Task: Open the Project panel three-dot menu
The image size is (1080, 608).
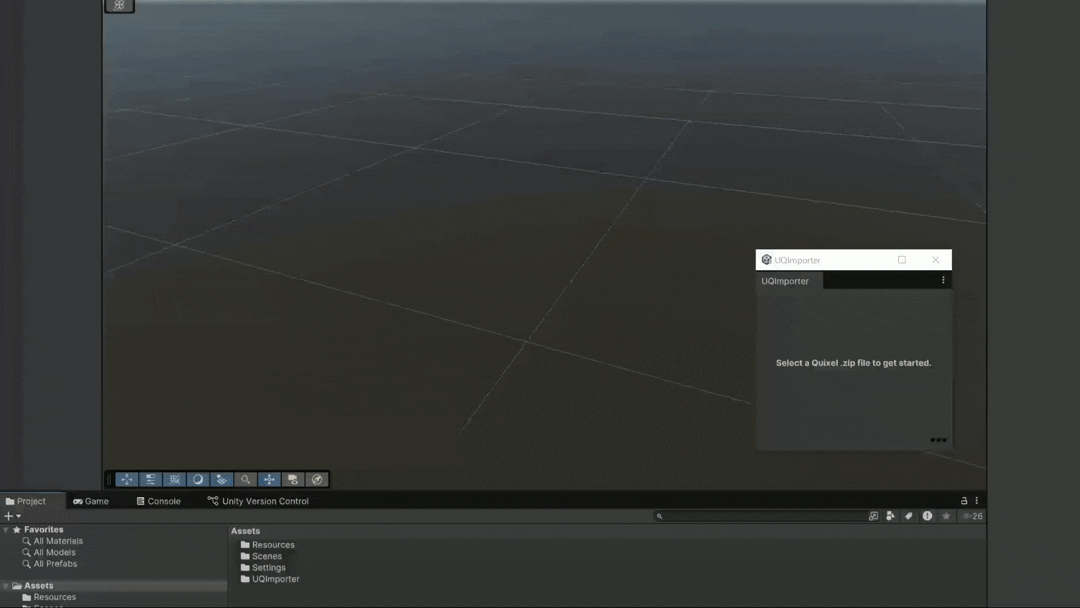Action: [977, 501]
